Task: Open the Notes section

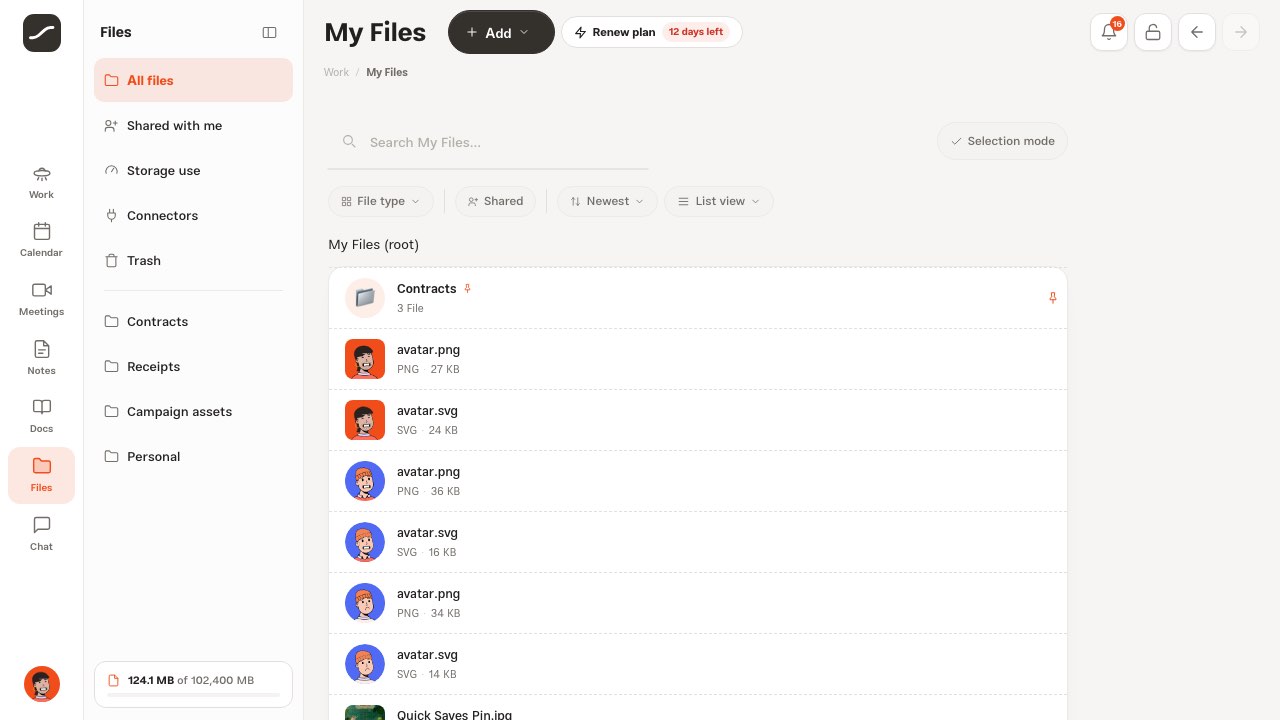Action: [41, 358]
